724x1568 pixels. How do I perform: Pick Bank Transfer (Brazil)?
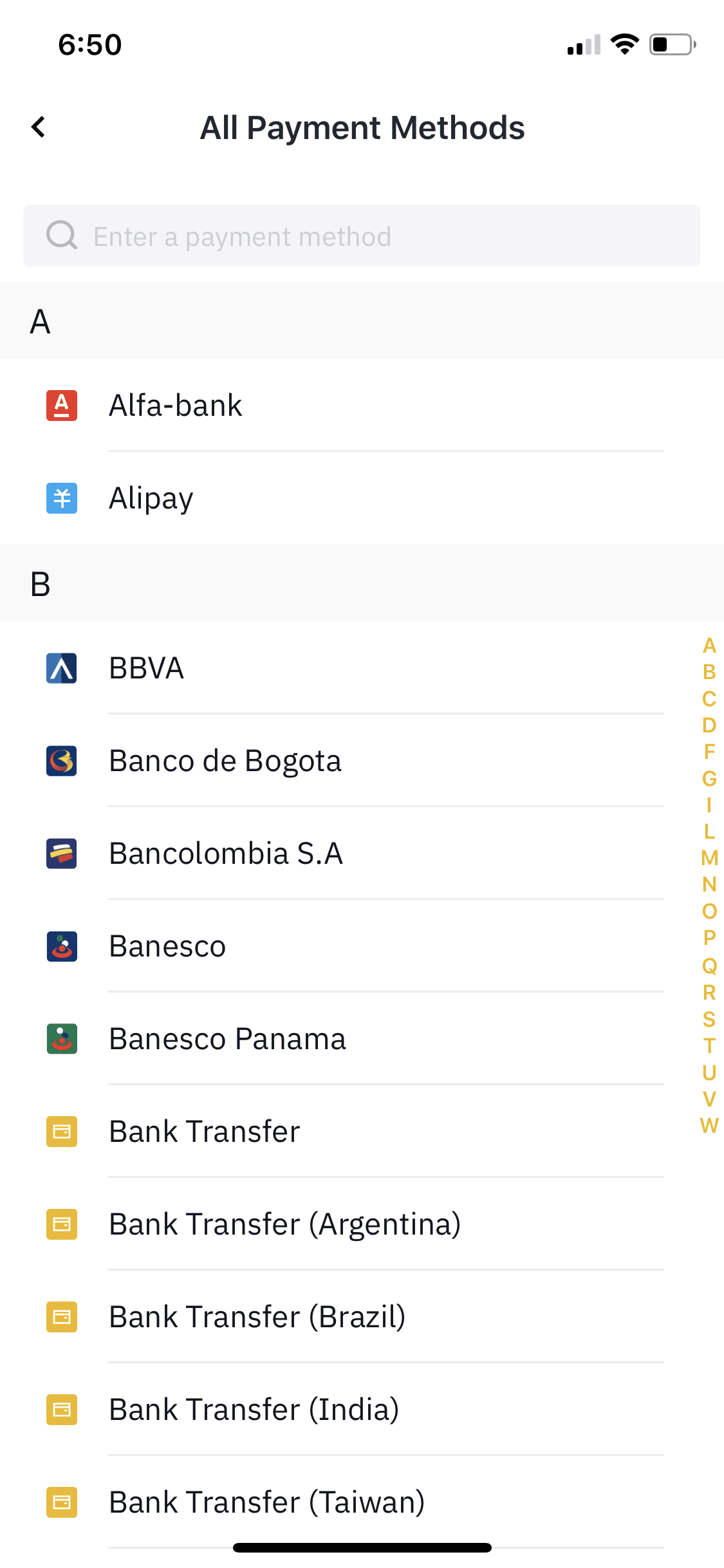362,1317
